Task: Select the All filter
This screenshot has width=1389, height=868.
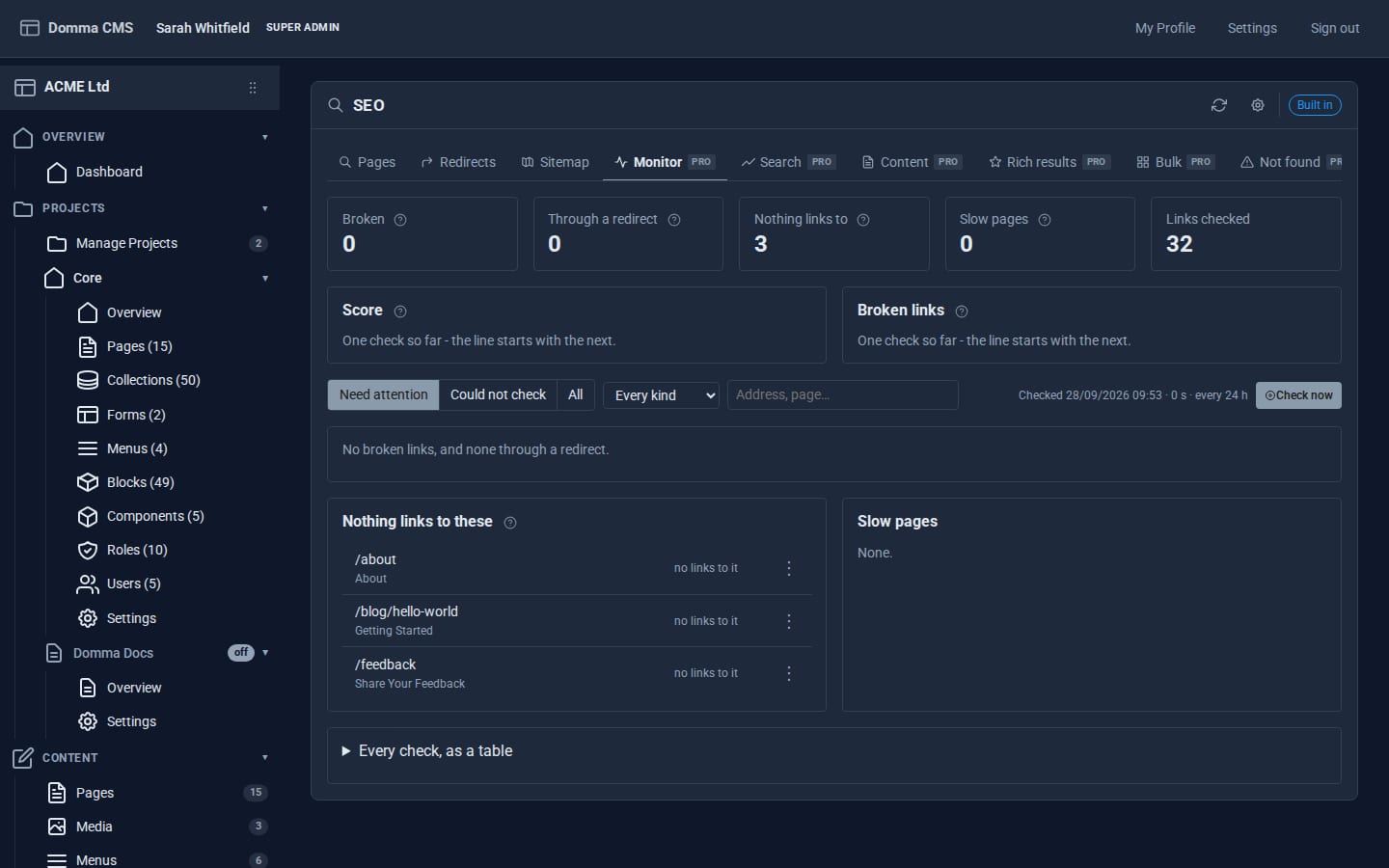Action: (576, 395)
